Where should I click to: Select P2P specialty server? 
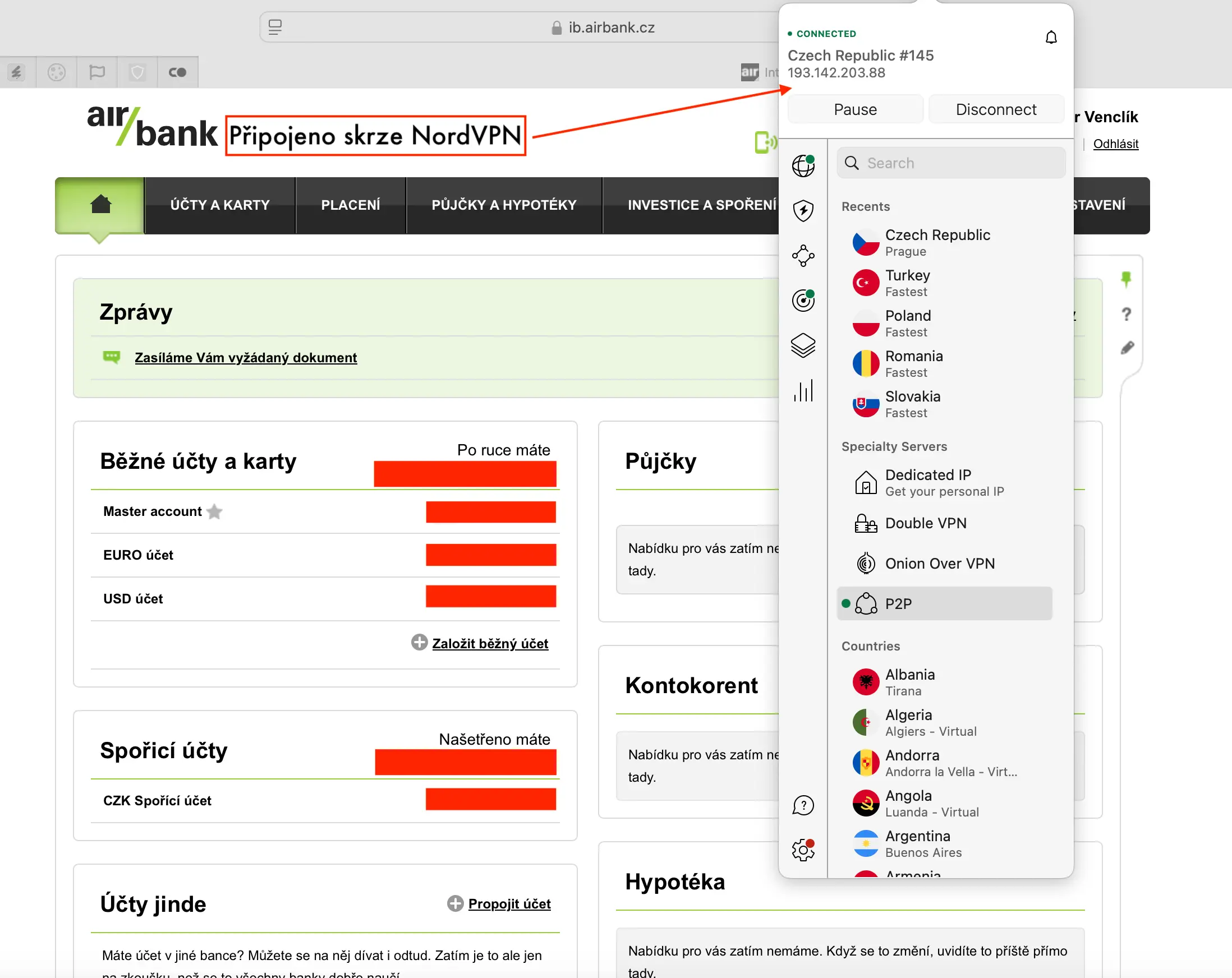tap(944, 603)
